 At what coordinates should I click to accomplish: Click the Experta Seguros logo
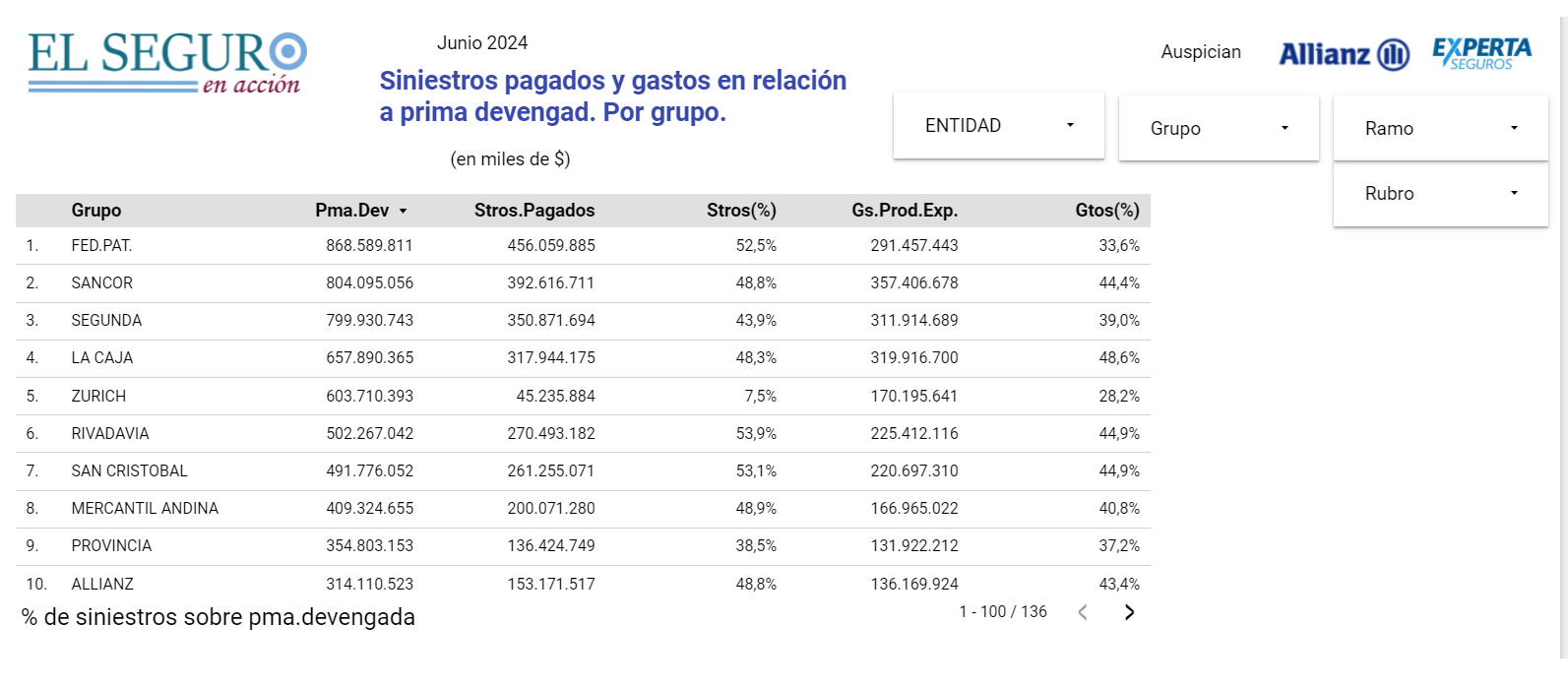point(1481,53)
